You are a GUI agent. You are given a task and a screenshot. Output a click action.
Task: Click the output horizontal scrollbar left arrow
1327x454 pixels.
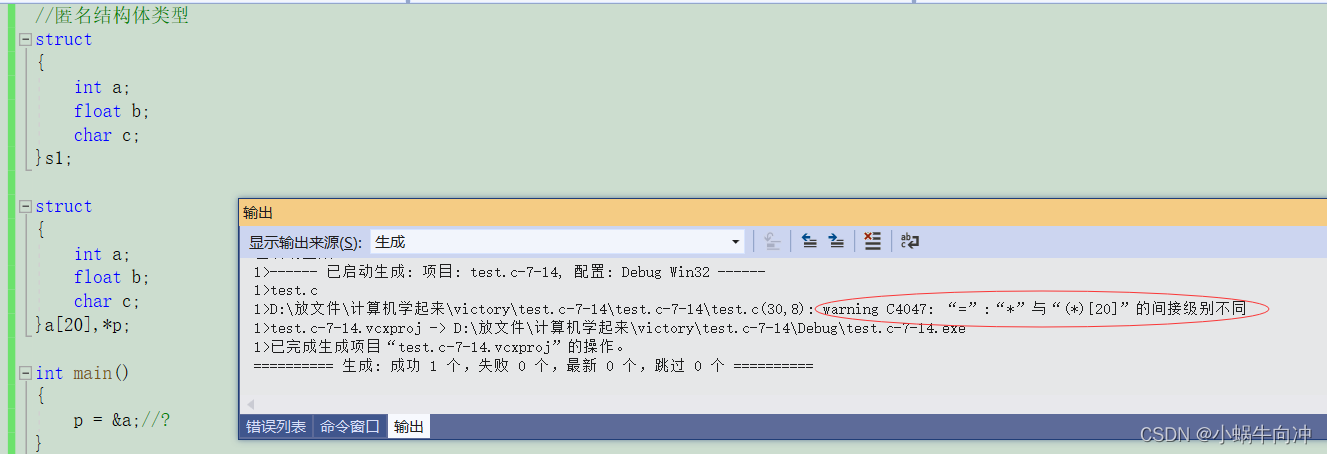(x=250, y=404)
